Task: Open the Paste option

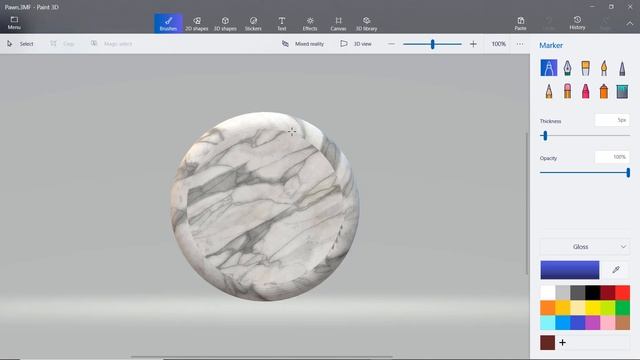Action: (x=520, y=23)
